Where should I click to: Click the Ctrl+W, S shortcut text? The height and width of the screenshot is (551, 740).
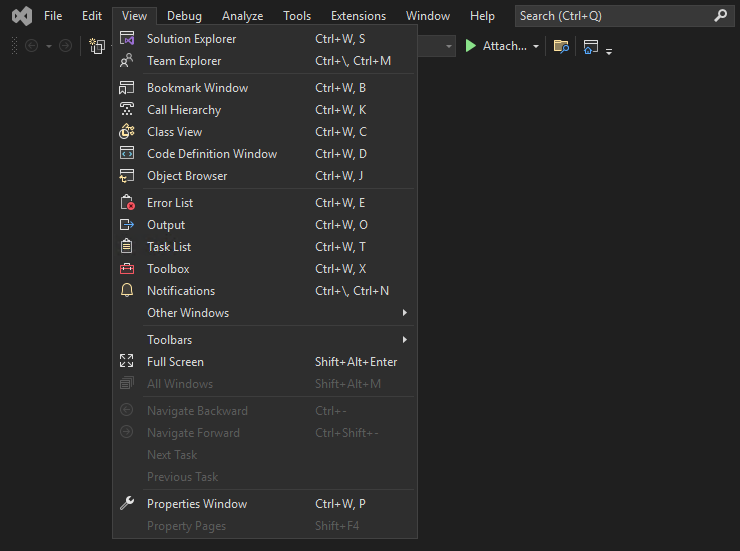tap(340, 39)
